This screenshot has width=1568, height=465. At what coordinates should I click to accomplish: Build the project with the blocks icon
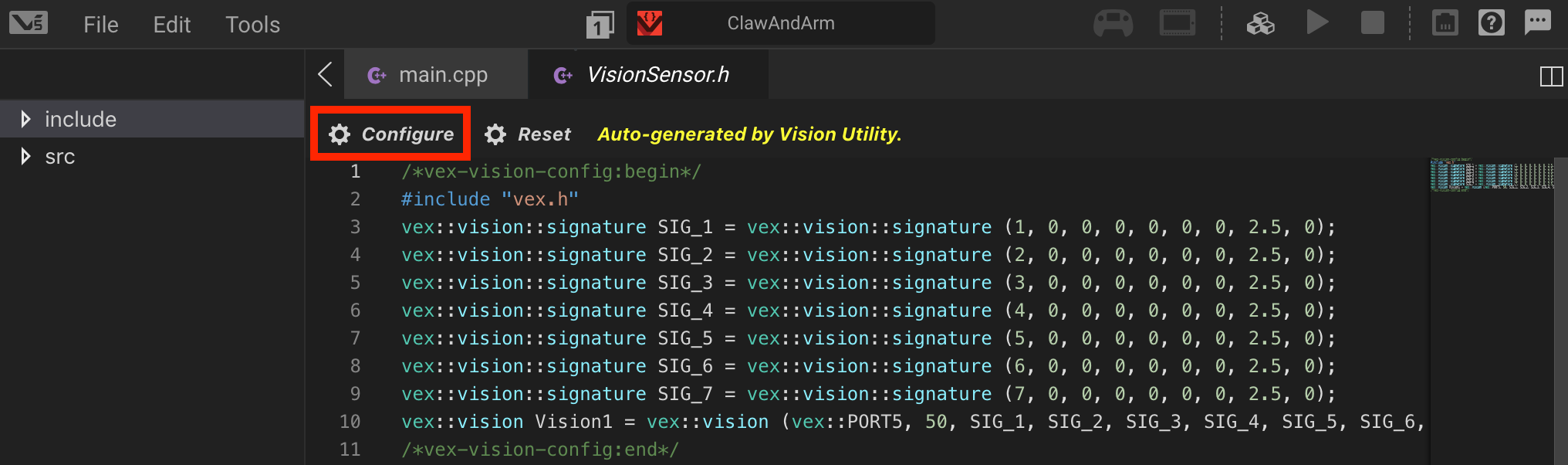coord(1260,23)
